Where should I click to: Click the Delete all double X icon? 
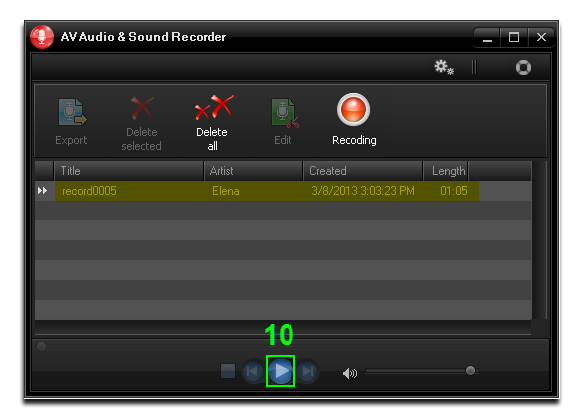coord(214,107)
